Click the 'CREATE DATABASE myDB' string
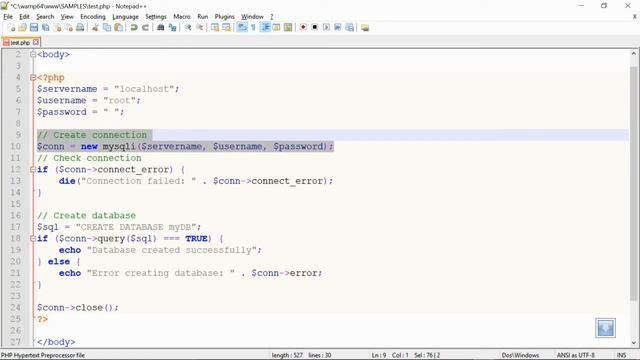 136,227
